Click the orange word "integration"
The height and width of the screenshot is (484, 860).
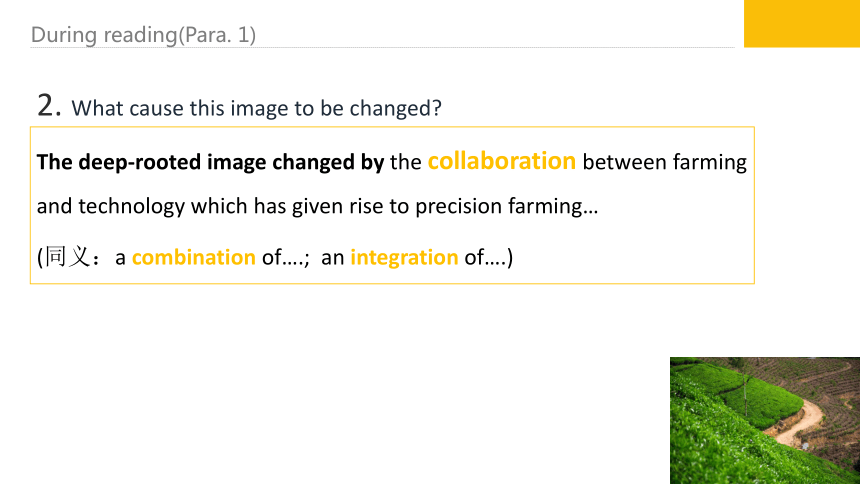coord(404,257)
